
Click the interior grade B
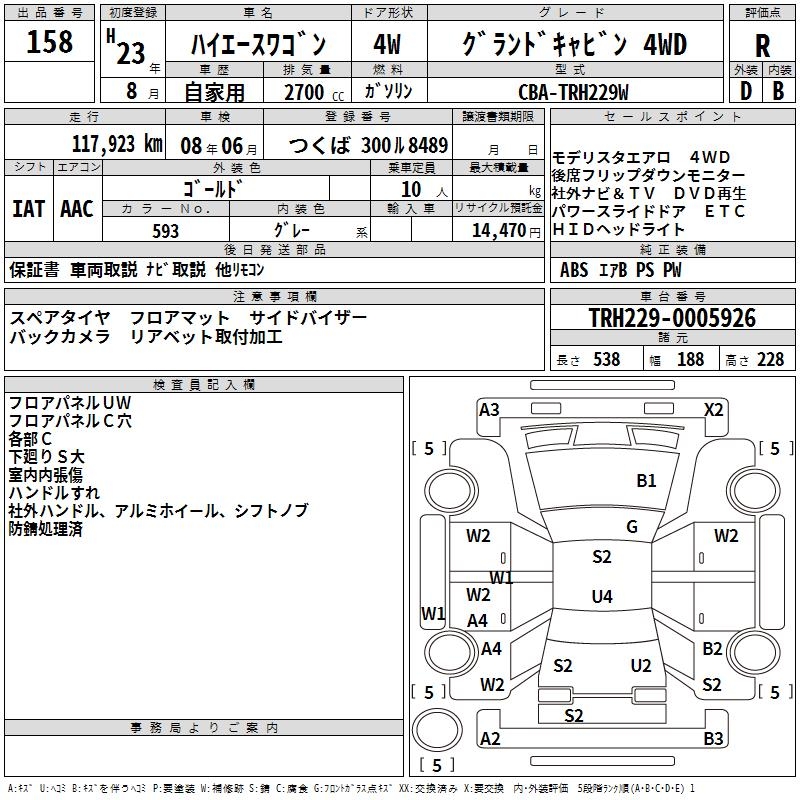point(778,91)
